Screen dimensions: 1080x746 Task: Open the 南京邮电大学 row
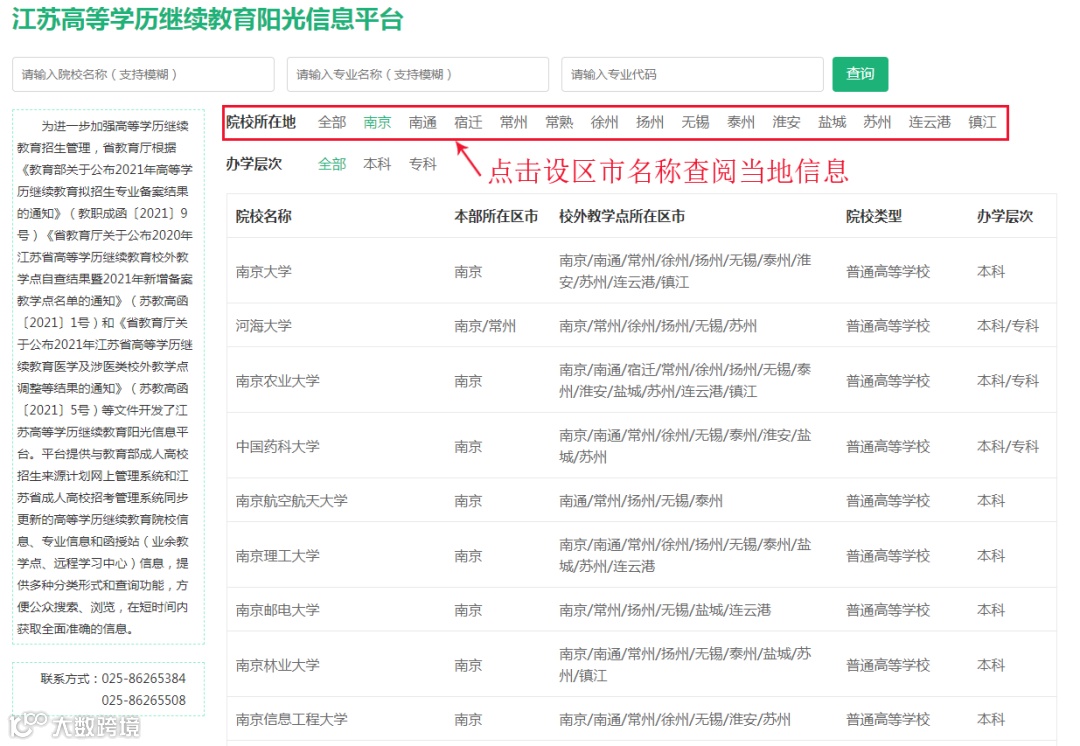[x=641, y=610]
